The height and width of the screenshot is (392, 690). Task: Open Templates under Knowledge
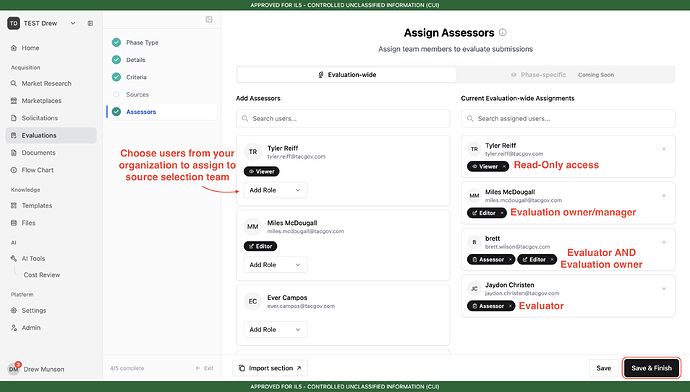click(37, 205)
